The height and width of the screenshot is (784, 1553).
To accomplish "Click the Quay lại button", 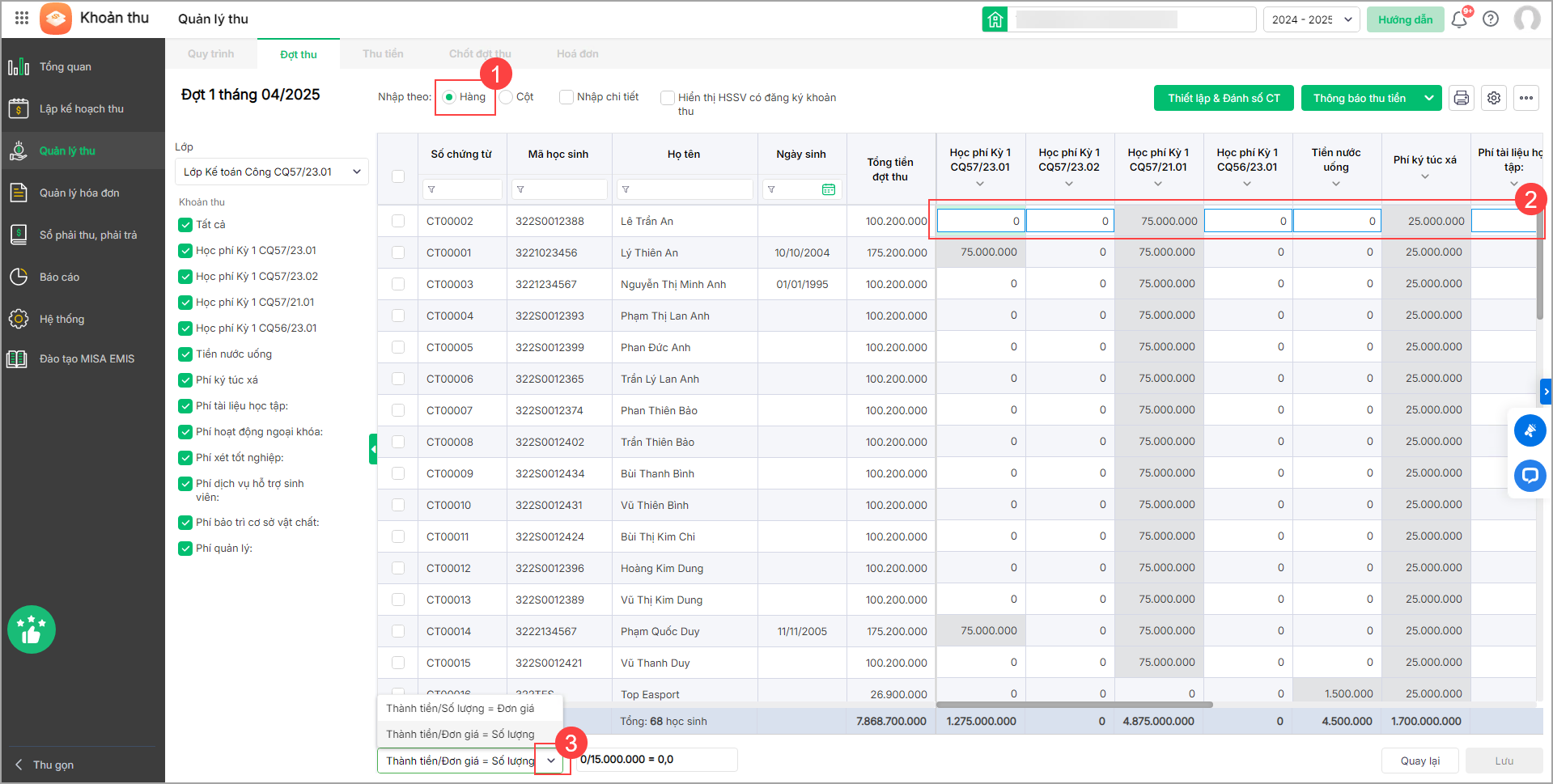I will tap(1419, 761).
